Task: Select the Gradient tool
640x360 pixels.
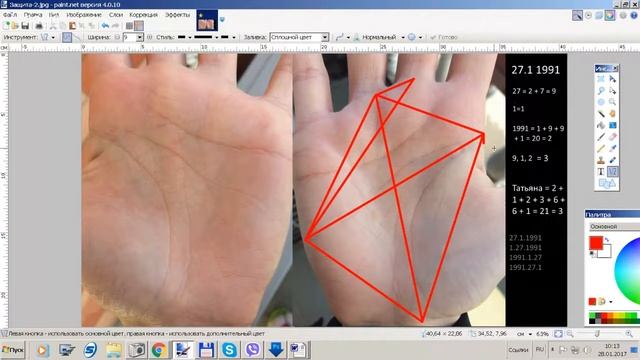Action: coord(612,125)
